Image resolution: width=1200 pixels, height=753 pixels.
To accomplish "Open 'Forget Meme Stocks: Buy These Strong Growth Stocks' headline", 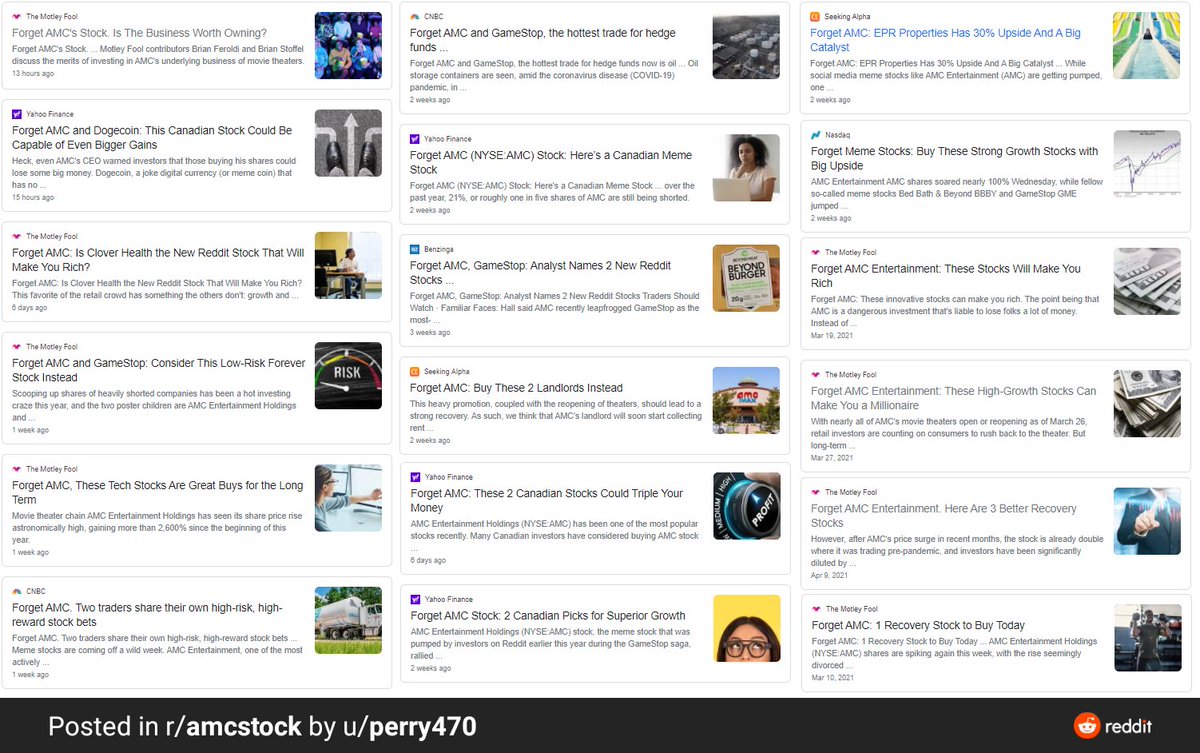I will tap(954, 158).
